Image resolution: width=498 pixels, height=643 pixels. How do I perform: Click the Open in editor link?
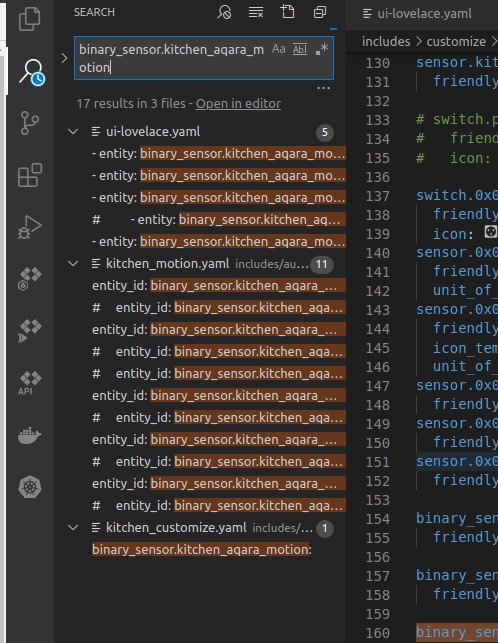238,104
